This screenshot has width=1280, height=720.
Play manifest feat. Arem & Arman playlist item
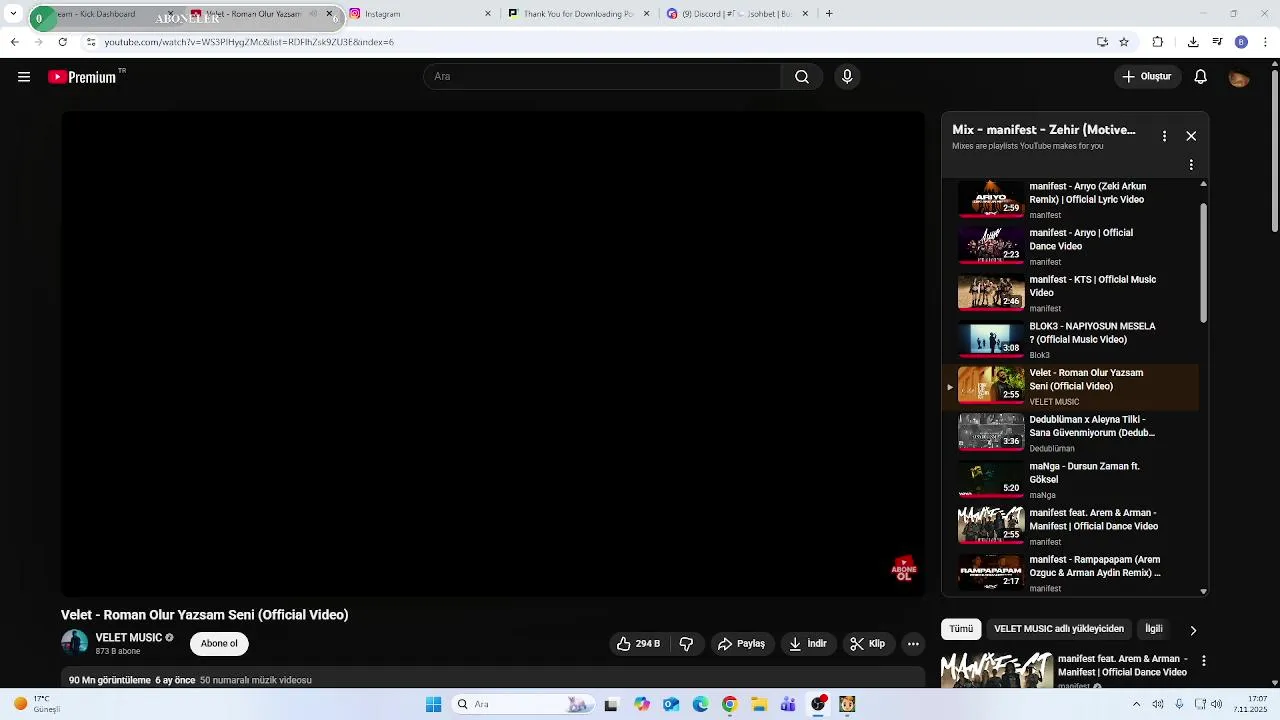[1070, 526]
